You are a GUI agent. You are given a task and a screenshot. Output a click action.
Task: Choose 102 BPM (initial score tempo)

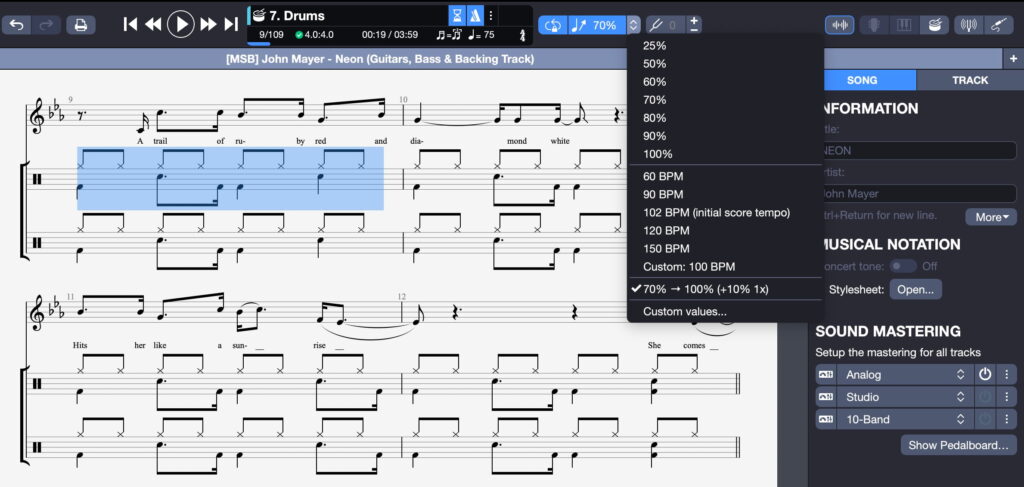point(725,212)
